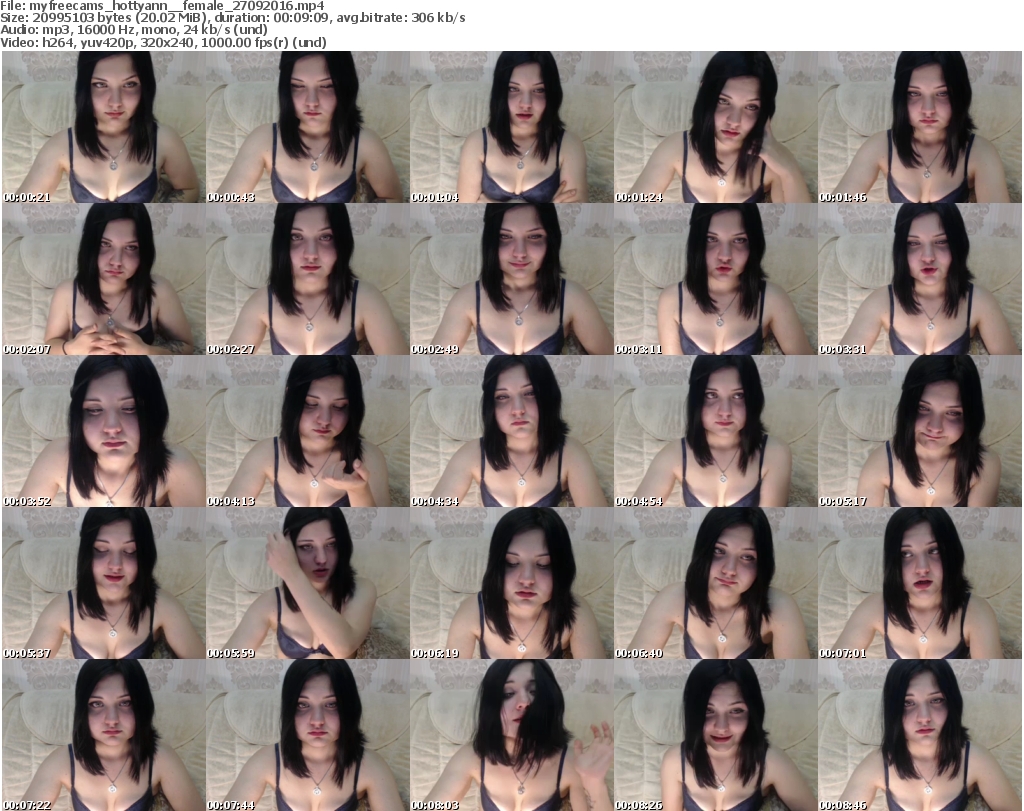Click the 00:08:03 frame

click(x=511, y=735)
